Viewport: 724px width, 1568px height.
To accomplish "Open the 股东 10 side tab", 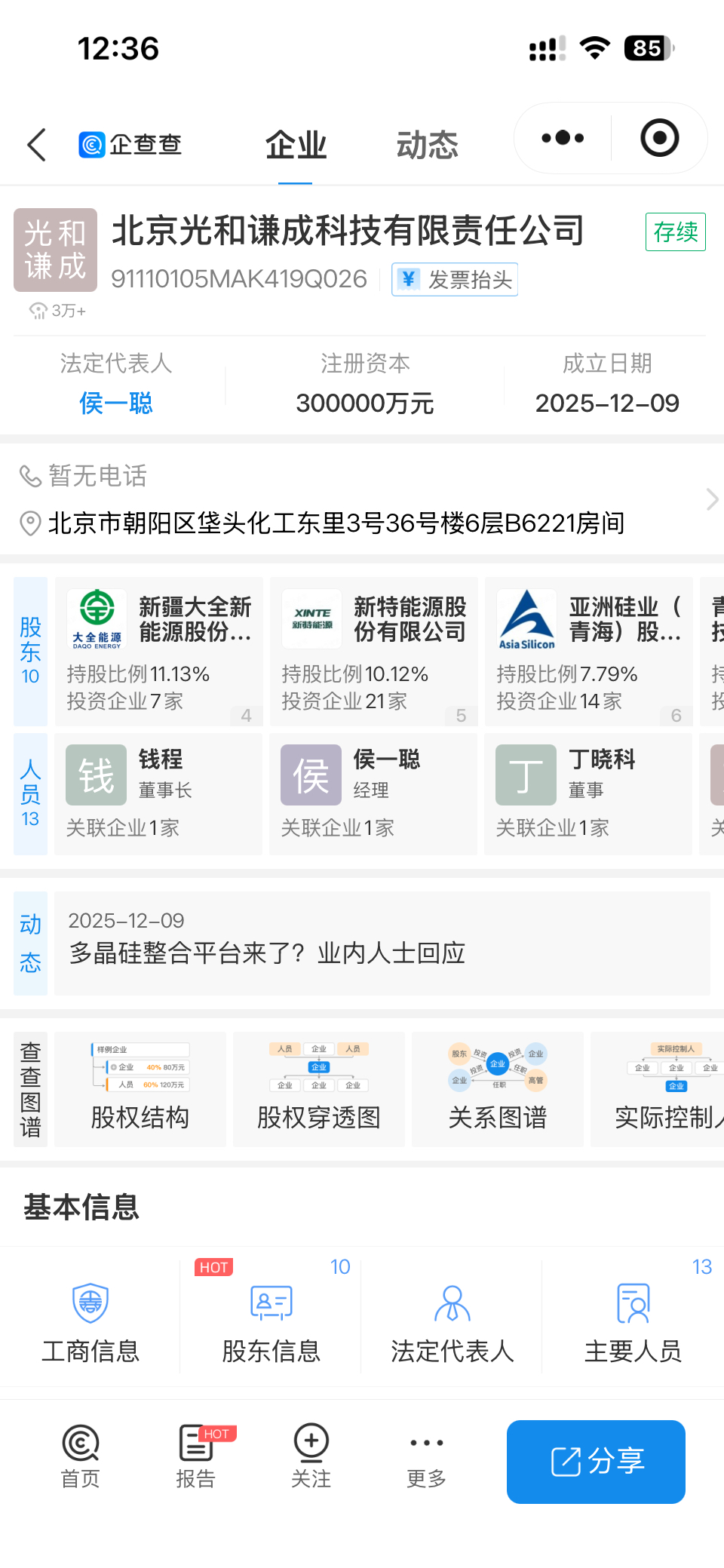I will (30, 652).
